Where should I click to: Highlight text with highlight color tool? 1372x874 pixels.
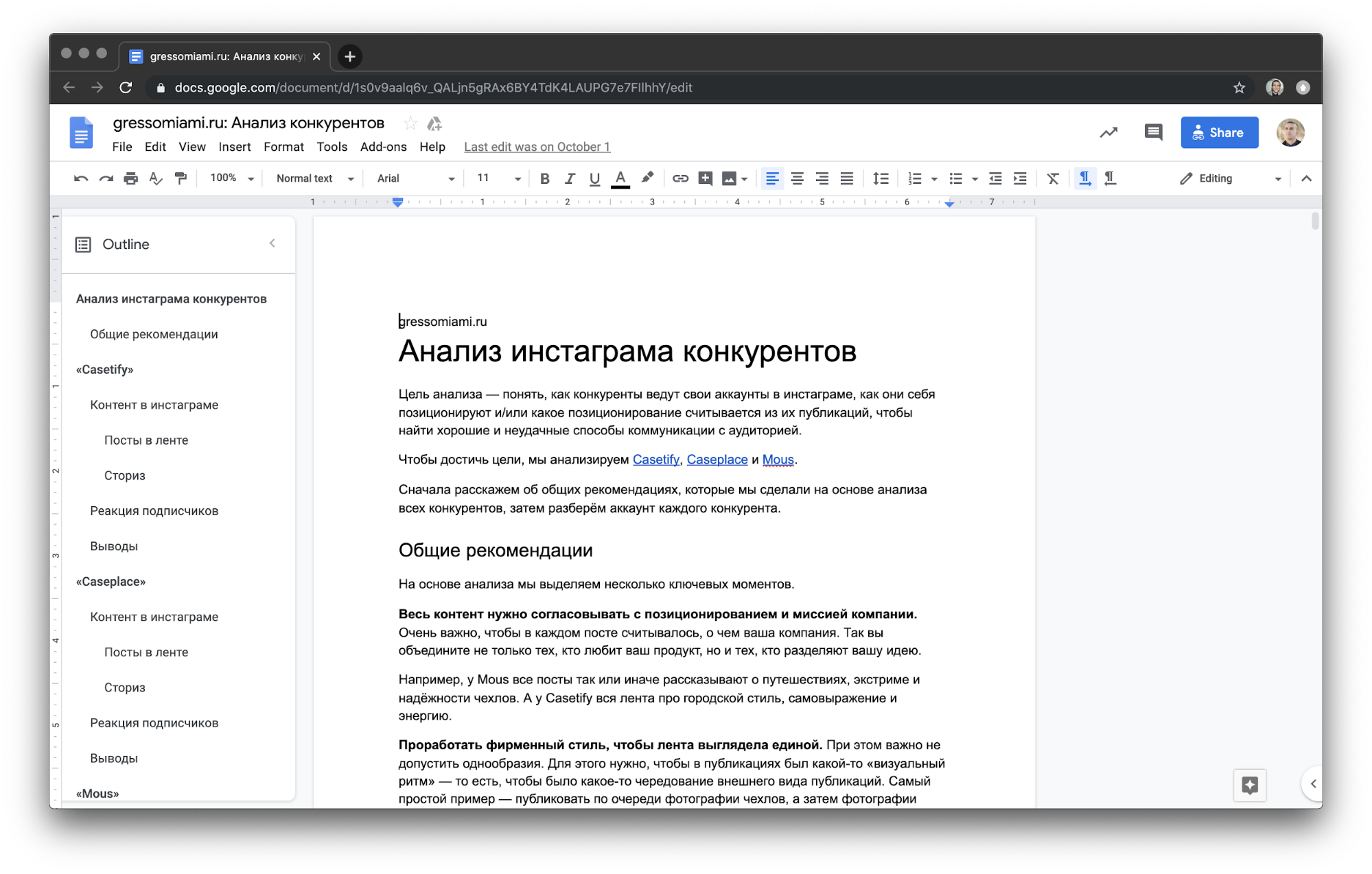(x=647, y=178)
